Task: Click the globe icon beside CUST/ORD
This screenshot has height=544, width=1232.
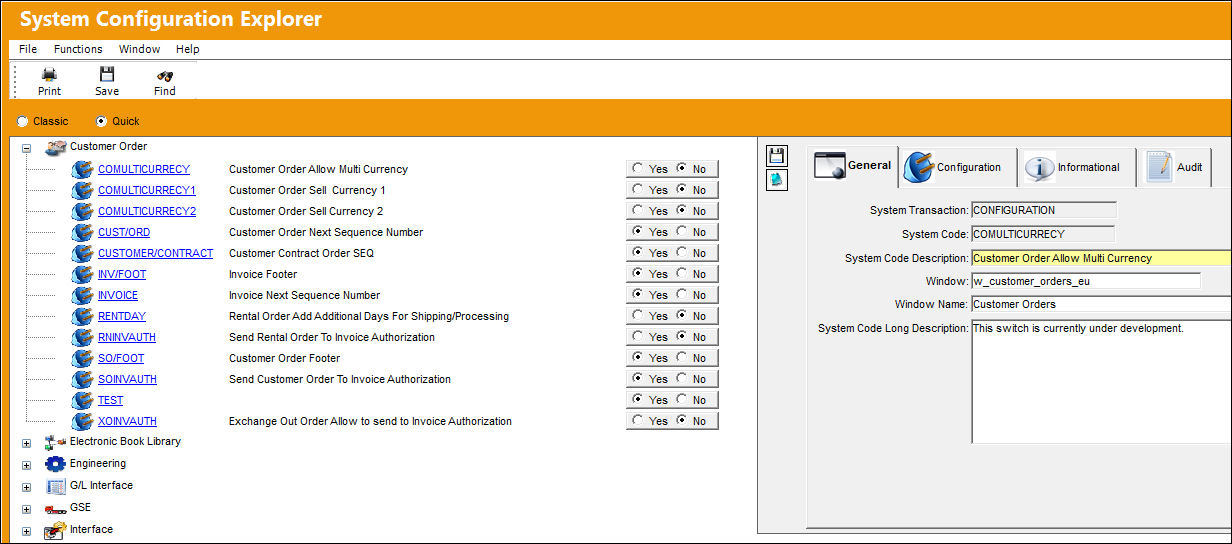Action: 83,232
